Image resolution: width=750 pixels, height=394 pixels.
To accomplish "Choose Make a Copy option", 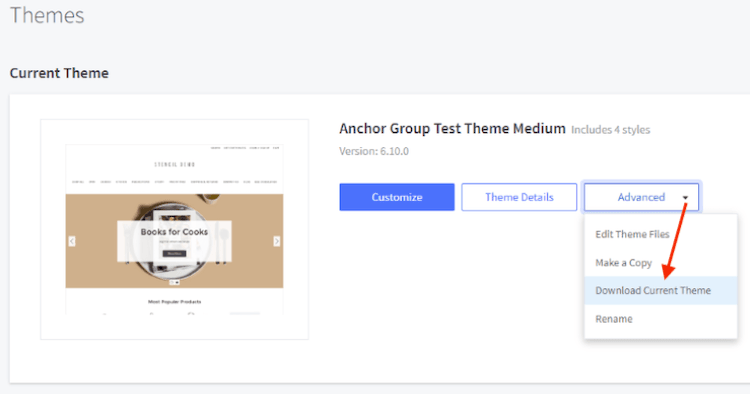I will [x=661, y=263].
